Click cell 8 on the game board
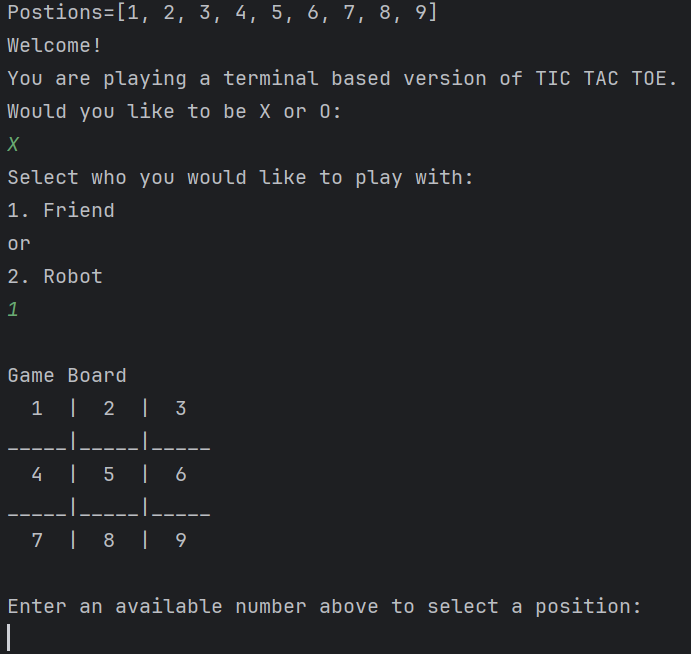691x654 pixels. point(109,540)
